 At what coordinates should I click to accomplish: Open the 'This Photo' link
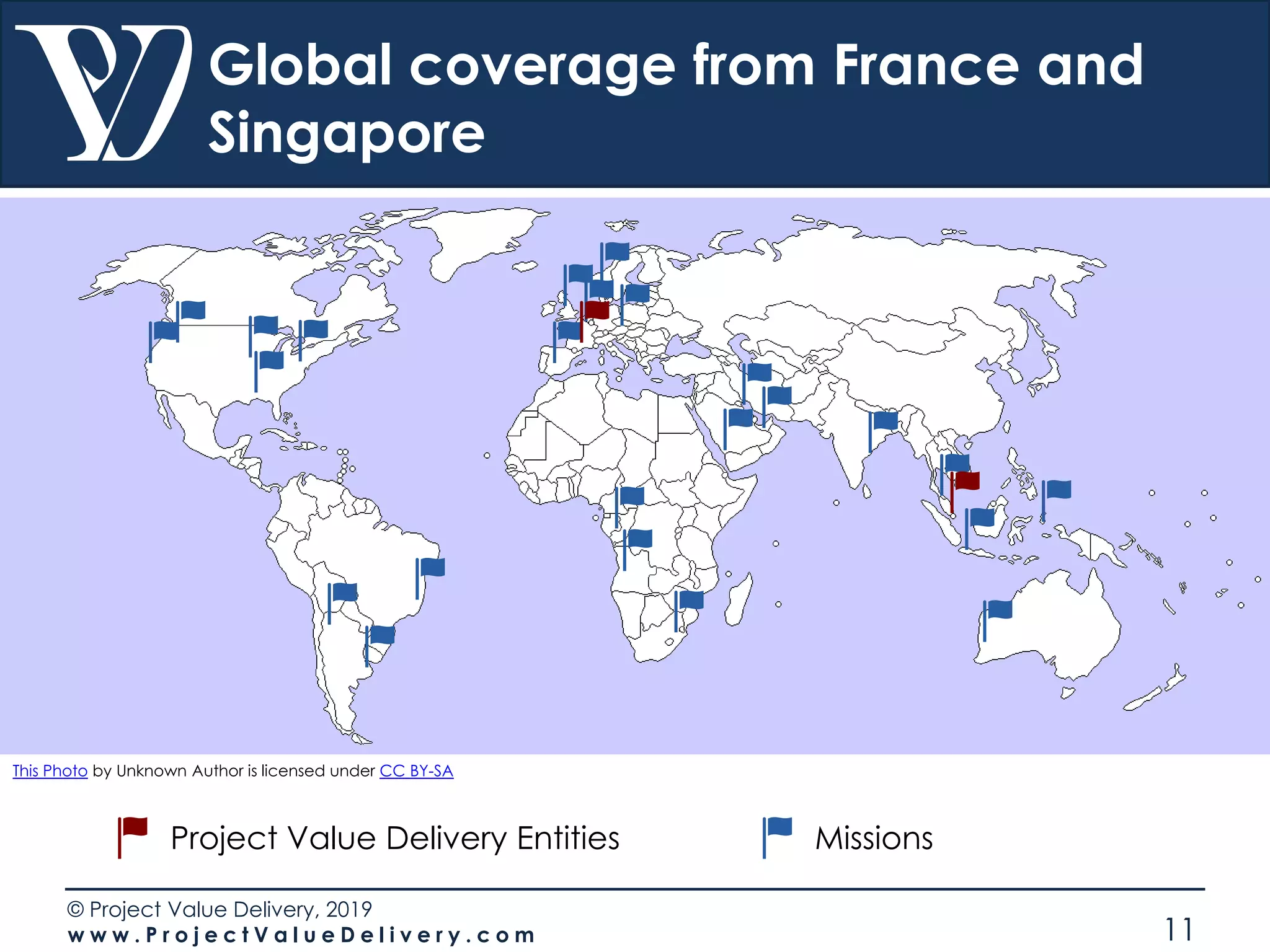pyautogui.click(x=50, y=770)
